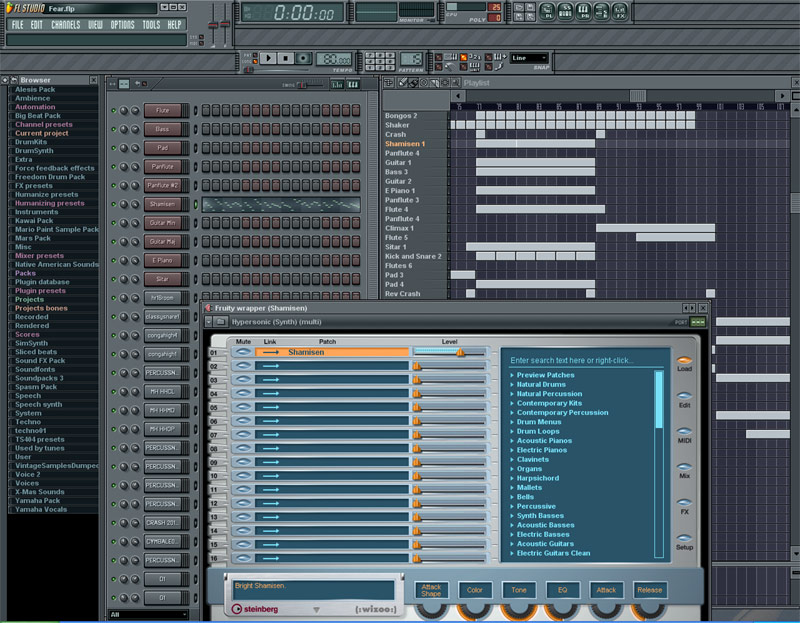This screenshot has height=623, width=800.
Task: Select the brush paint tool in Playlist
Action: [x=413, y=83]
